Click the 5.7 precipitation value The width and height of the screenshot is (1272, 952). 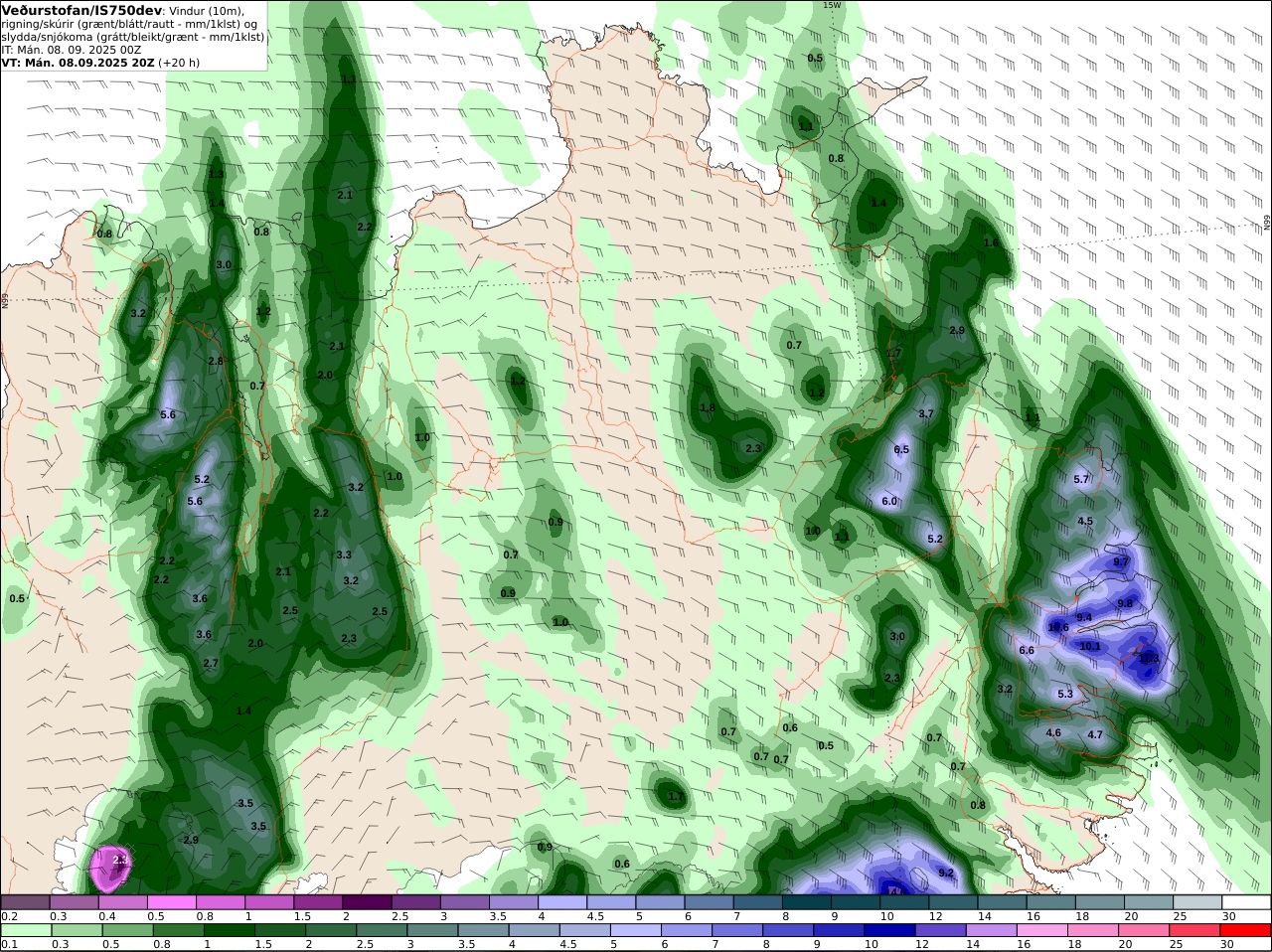1081,479
